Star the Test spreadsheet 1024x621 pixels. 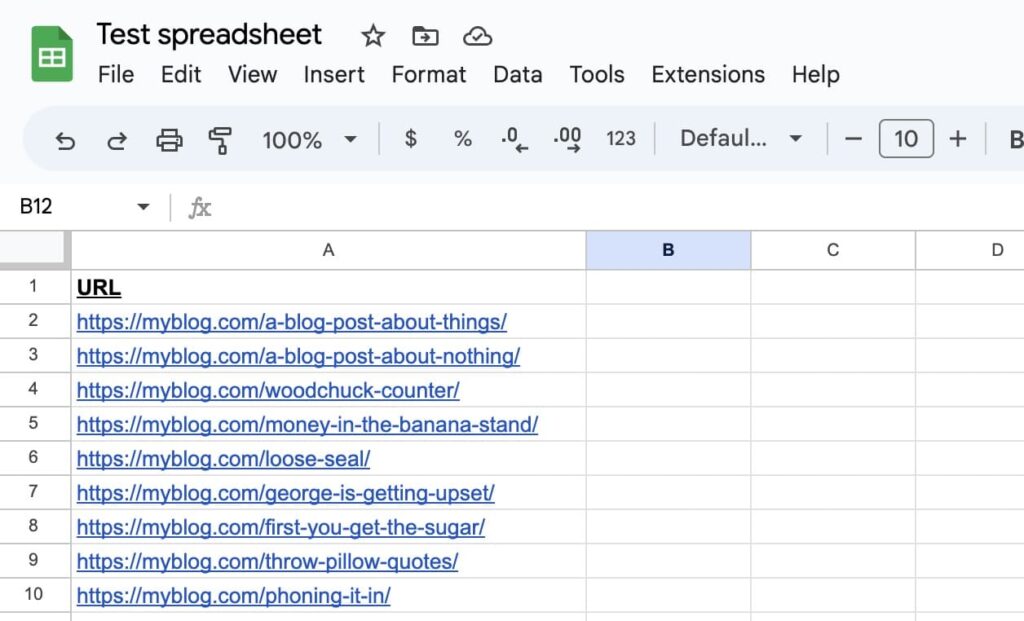372,35
